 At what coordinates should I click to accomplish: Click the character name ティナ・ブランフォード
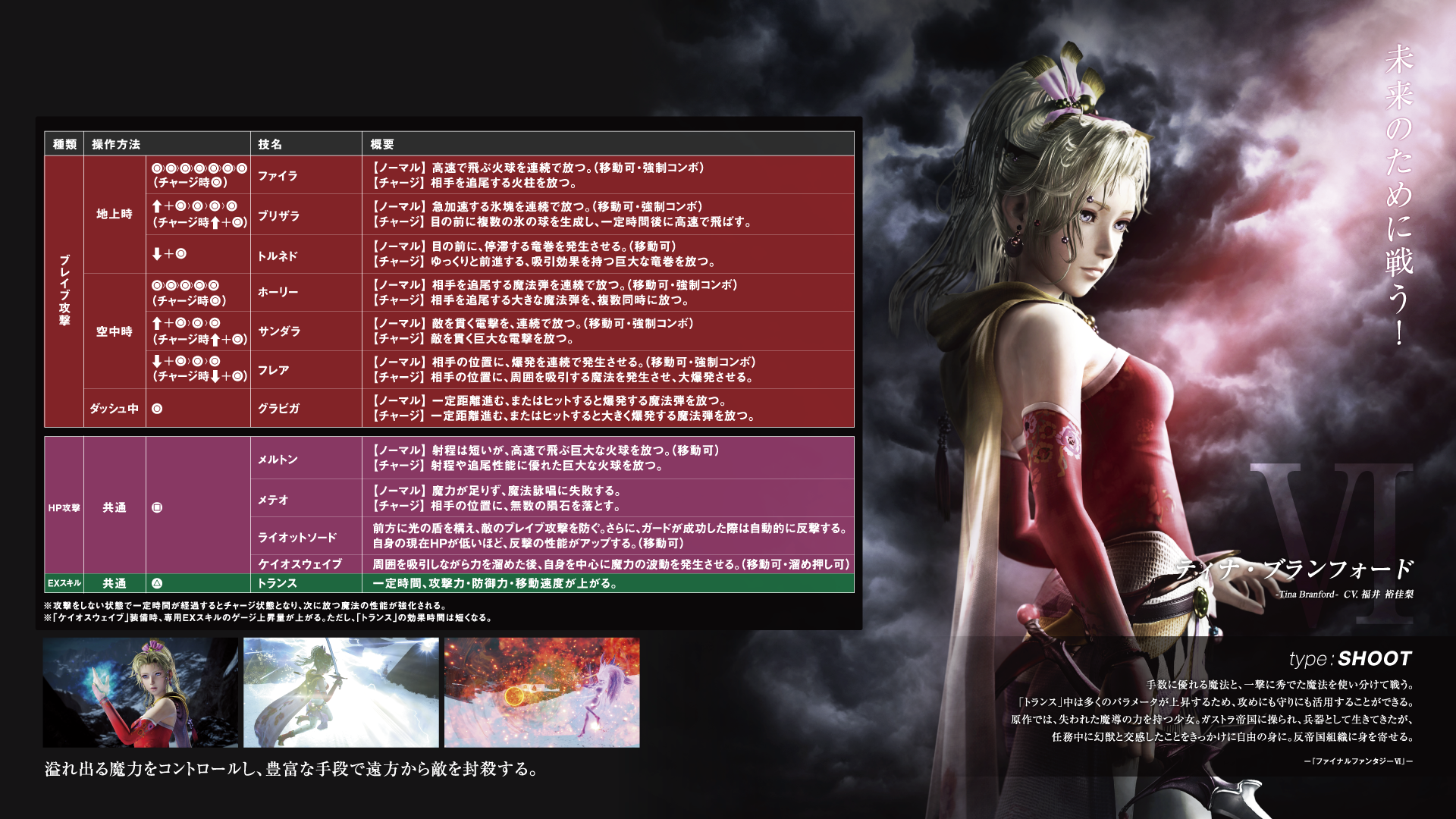click(1294, 569)
